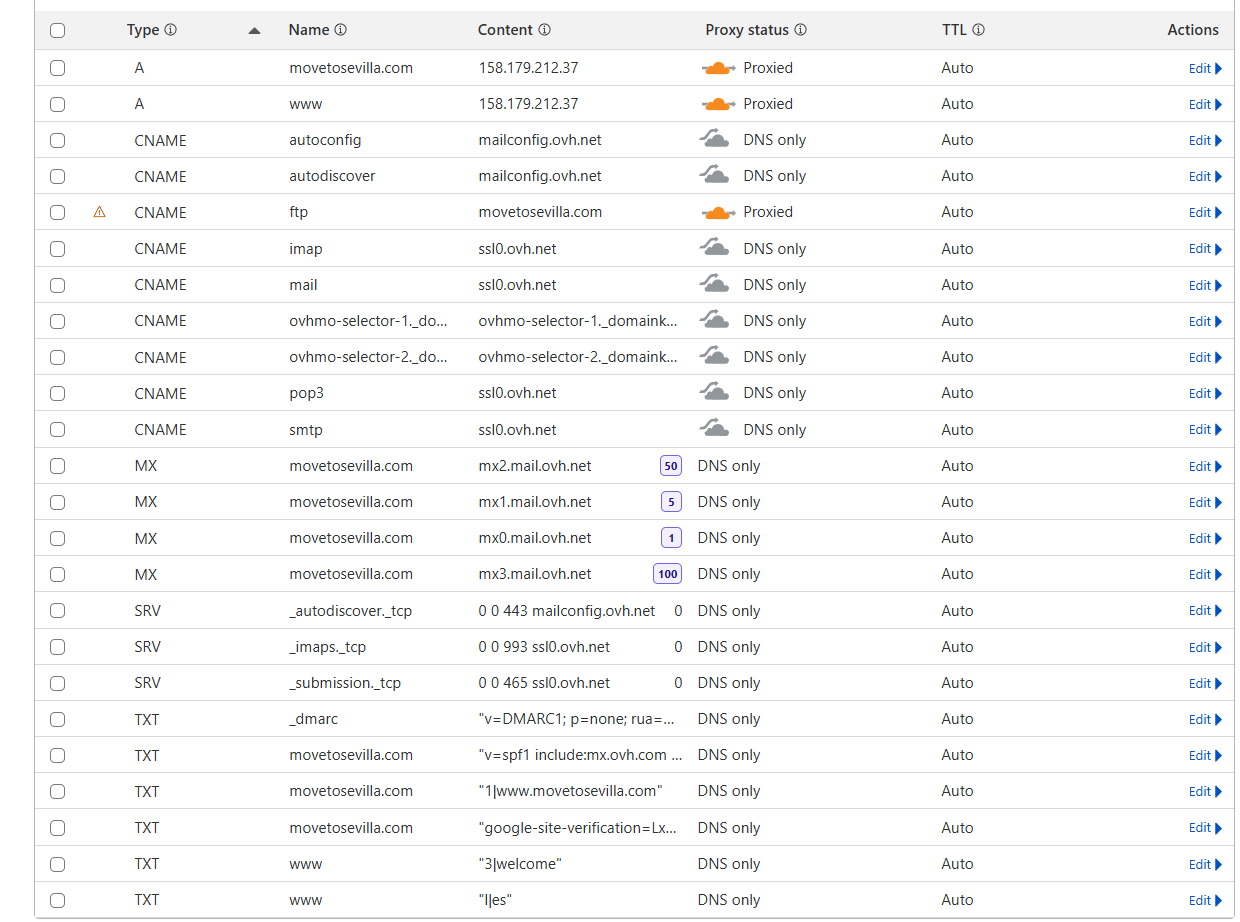1240x922 pixels.
Task: Open Edit for the spf1 TXT record
Action: pos(1205,756)
